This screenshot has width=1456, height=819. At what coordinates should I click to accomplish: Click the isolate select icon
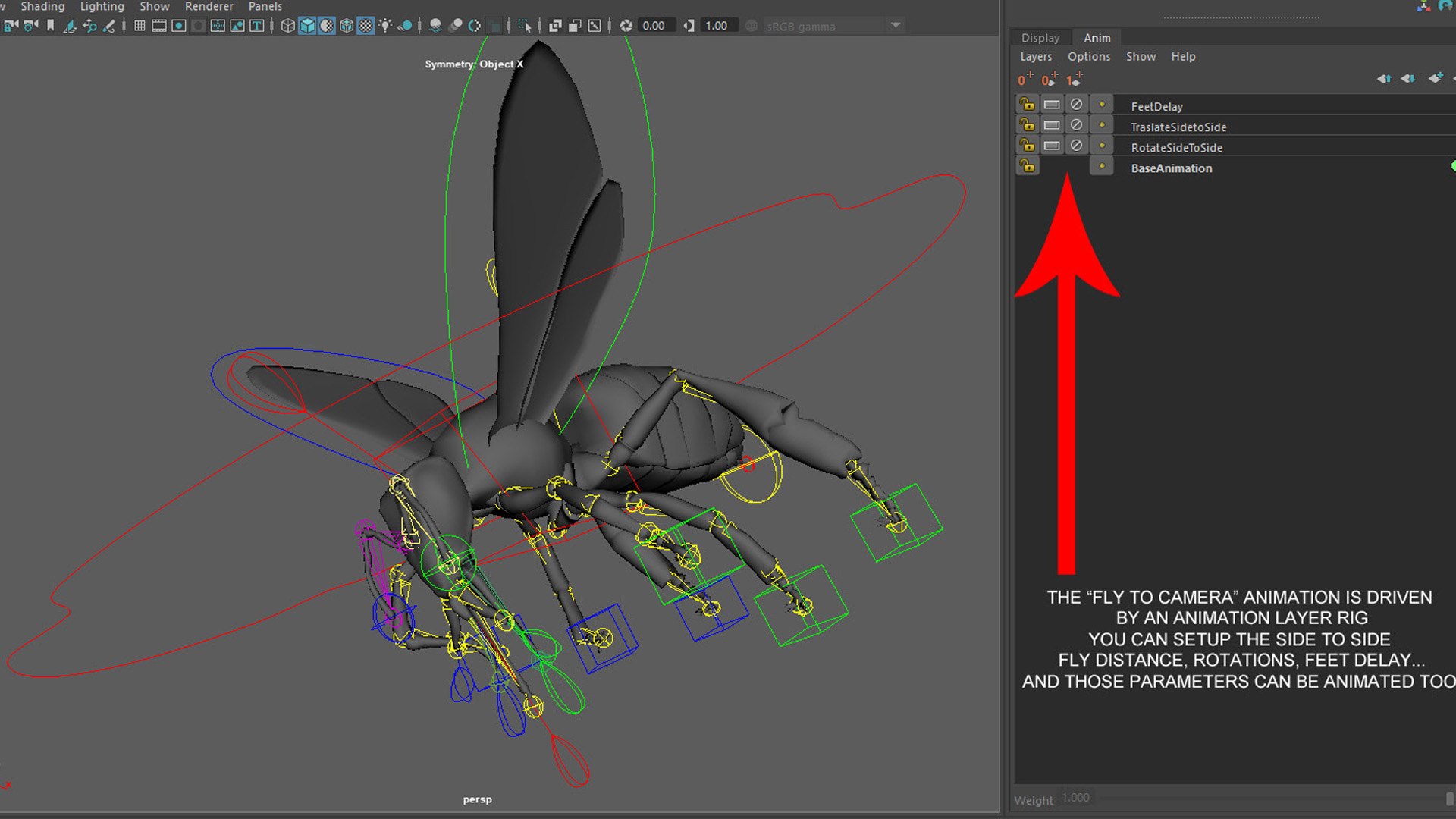click(525, 26)
